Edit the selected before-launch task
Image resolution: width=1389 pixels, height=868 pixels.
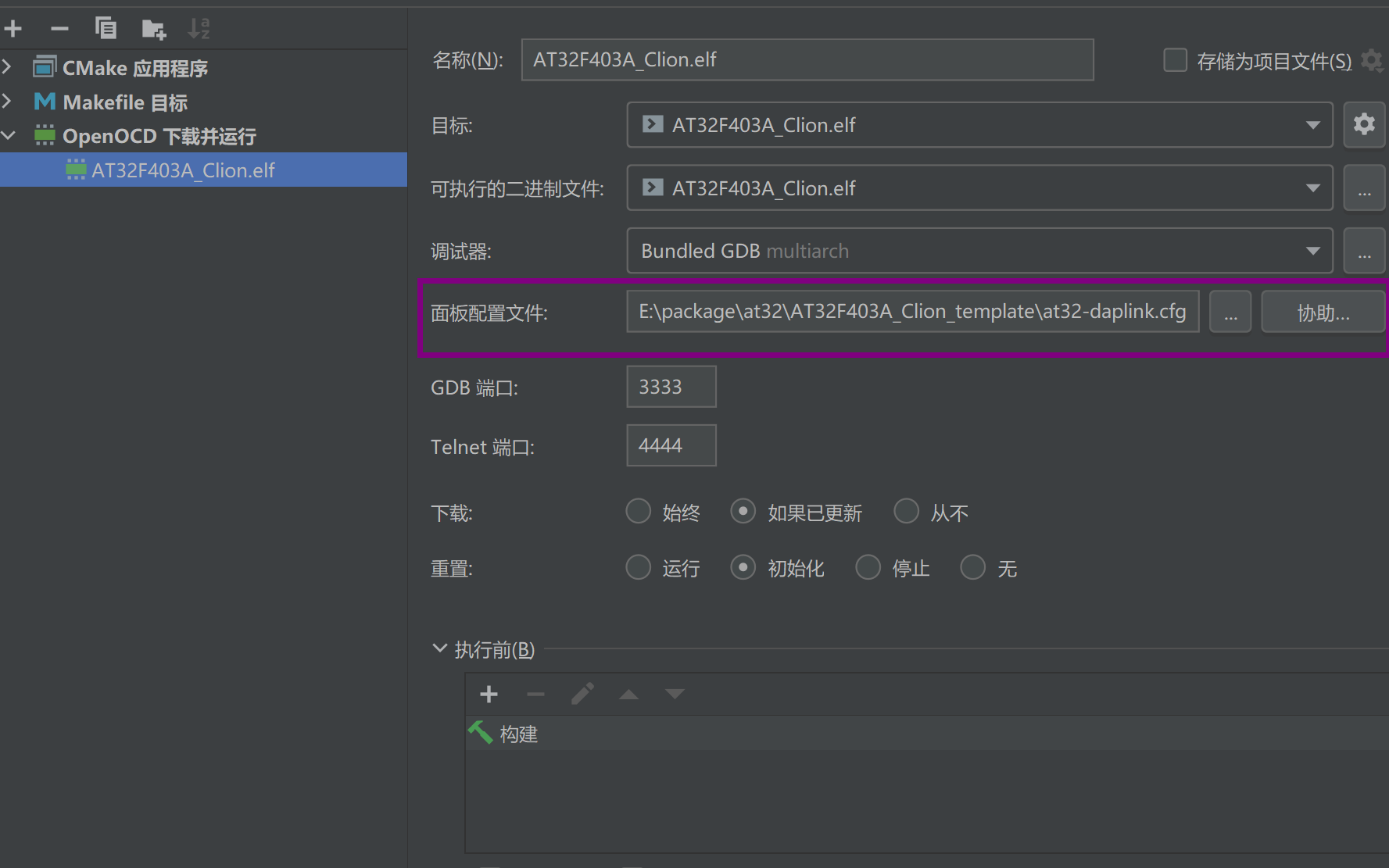tap(582, 694)
